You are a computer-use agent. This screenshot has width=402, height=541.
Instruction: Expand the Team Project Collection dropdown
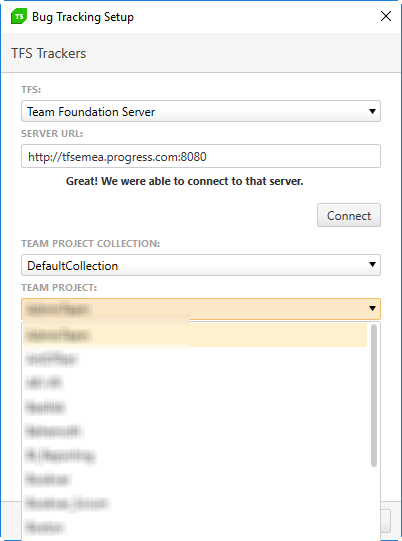[x=201, y=265]
